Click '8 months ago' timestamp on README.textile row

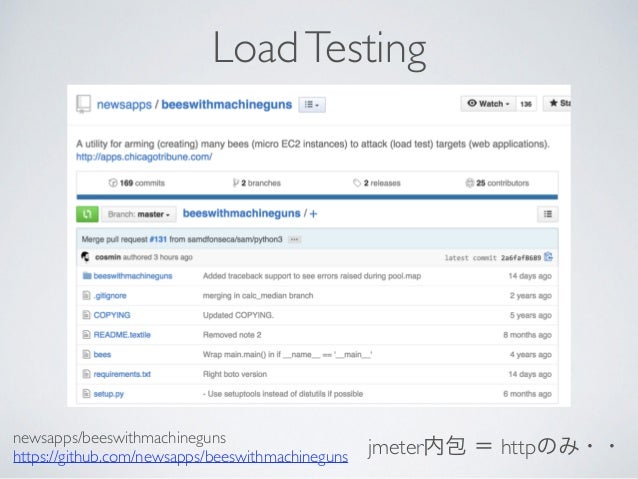click(527, 335)
